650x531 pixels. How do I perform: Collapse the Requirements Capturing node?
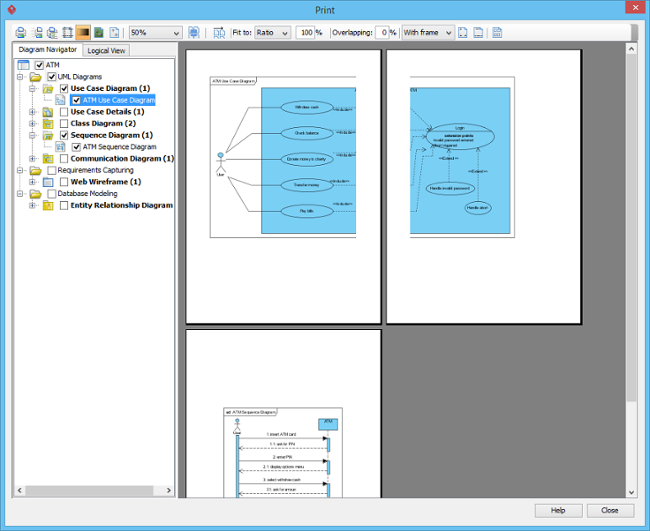tap(19, 170)
